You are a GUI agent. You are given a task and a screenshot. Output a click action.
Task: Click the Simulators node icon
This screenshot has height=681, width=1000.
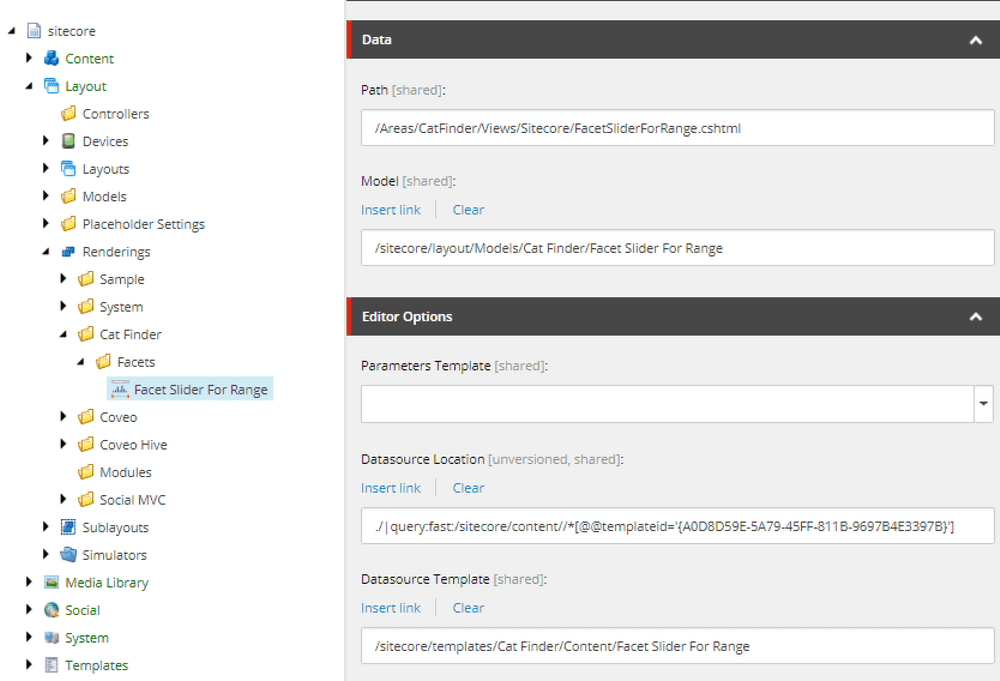click(69, 555)
